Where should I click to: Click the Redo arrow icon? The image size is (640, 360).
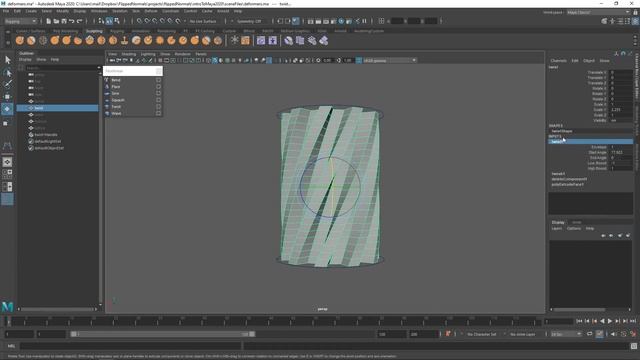tap(80, 21)
